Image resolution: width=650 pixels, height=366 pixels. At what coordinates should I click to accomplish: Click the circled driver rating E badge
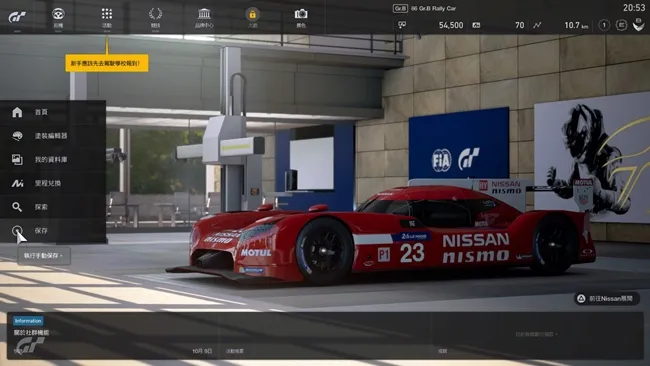pyautogui.click(x=621, y=25)
